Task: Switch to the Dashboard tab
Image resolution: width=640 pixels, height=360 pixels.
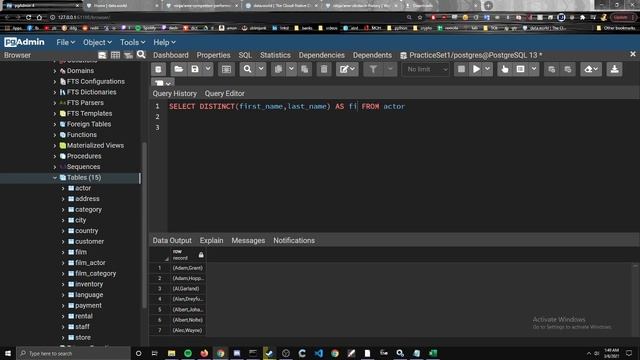Action: click(171, 55)
